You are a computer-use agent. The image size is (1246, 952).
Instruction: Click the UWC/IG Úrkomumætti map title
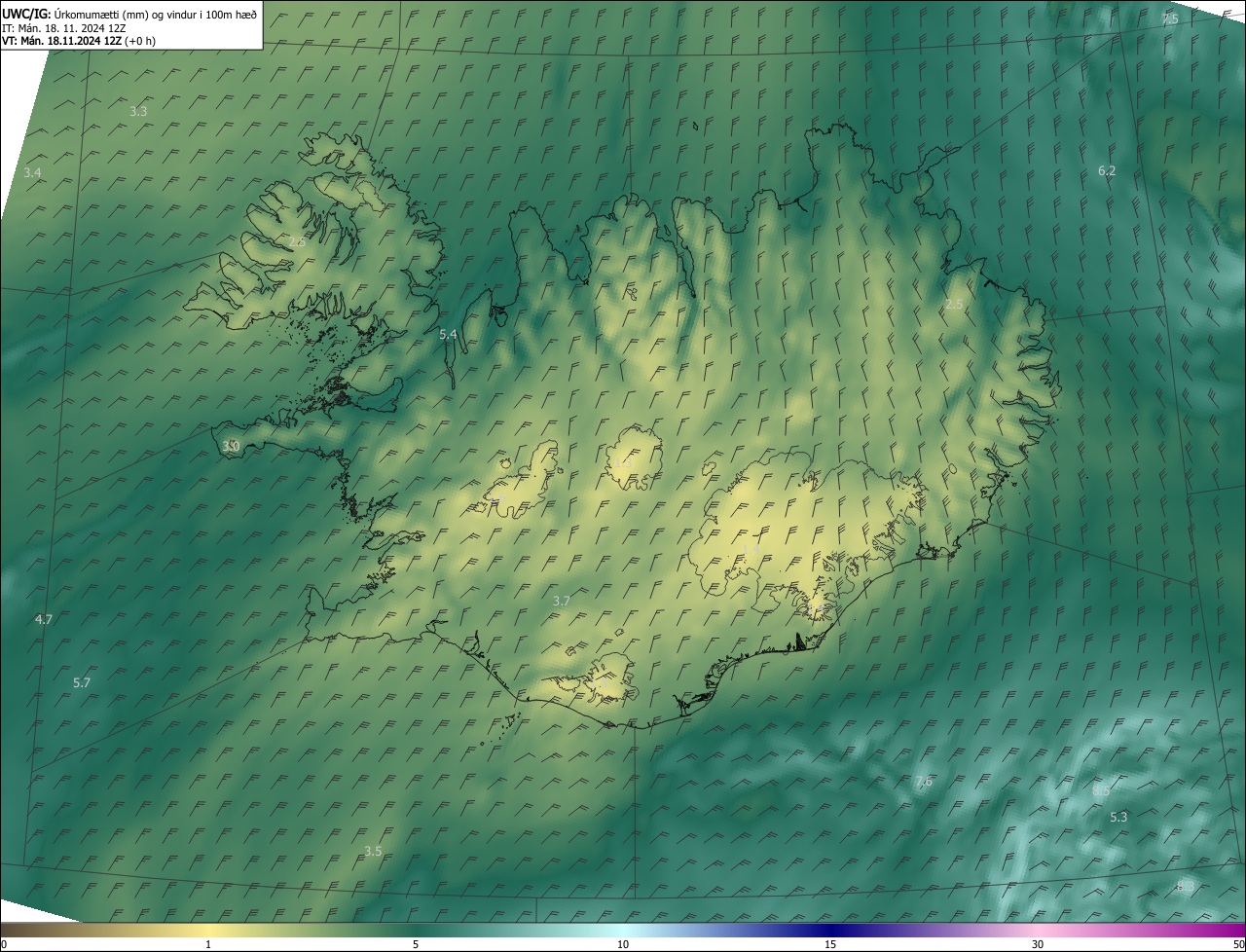coord(129,14)
